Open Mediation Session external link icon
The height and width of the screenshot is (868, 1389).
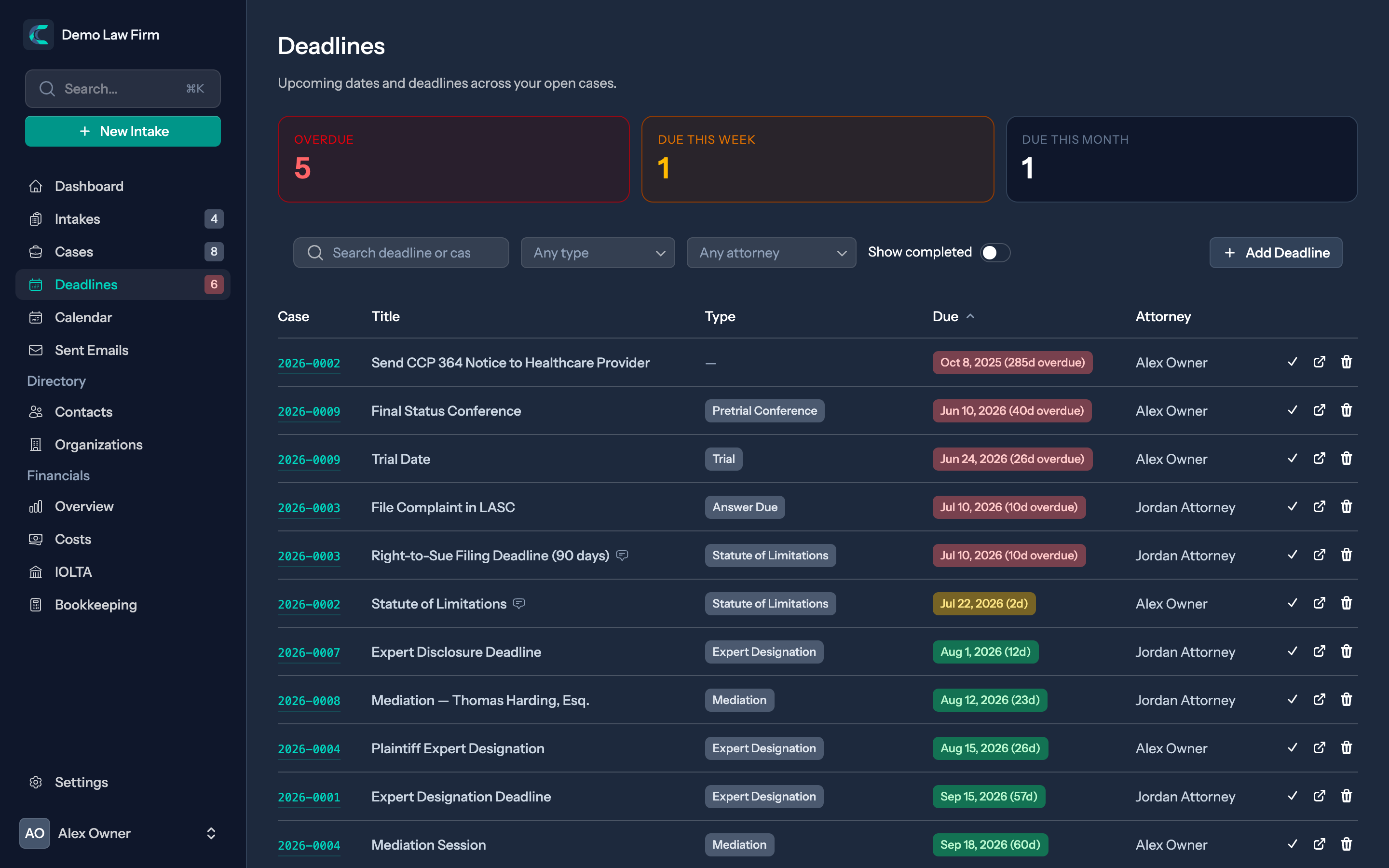coord(1319,844)
